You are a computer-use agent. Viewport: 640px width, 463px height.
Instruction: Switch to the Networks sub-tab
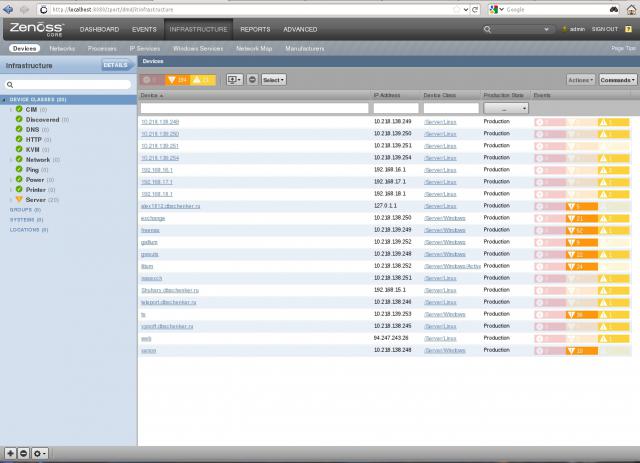62,49
